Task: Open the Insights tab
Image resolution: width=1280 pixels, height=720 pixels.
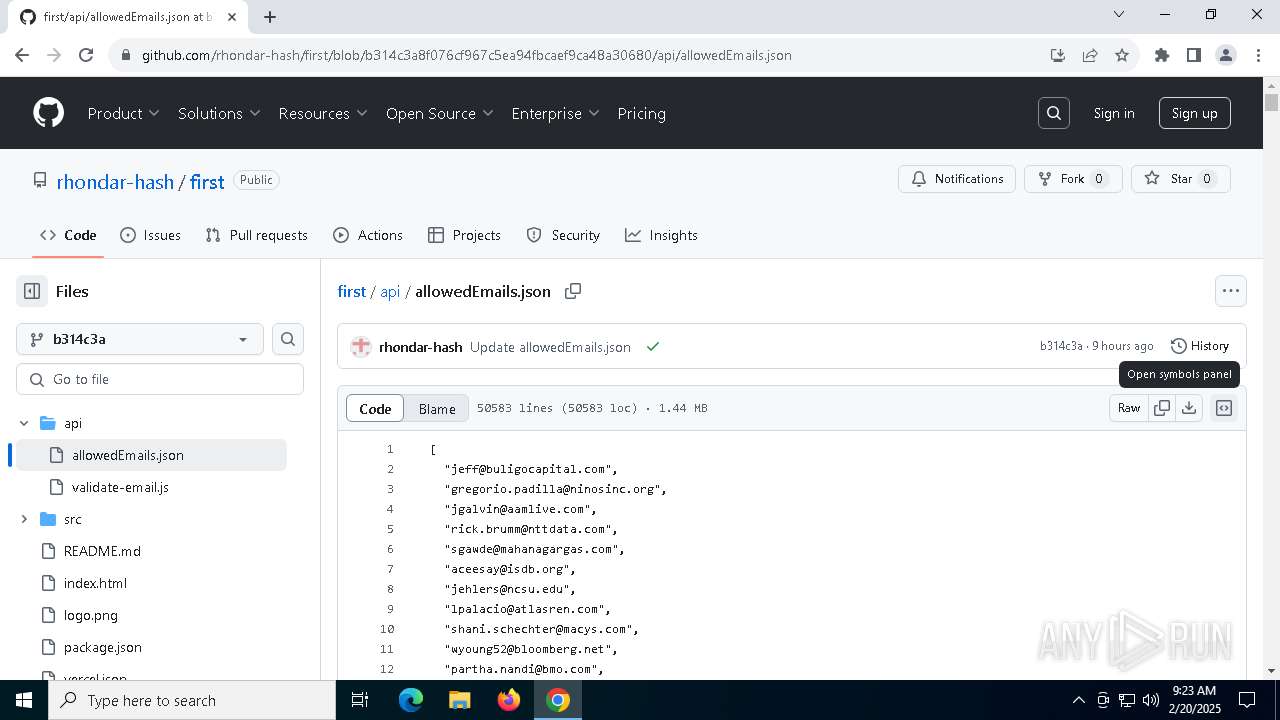Action: (x=661, y=235)
